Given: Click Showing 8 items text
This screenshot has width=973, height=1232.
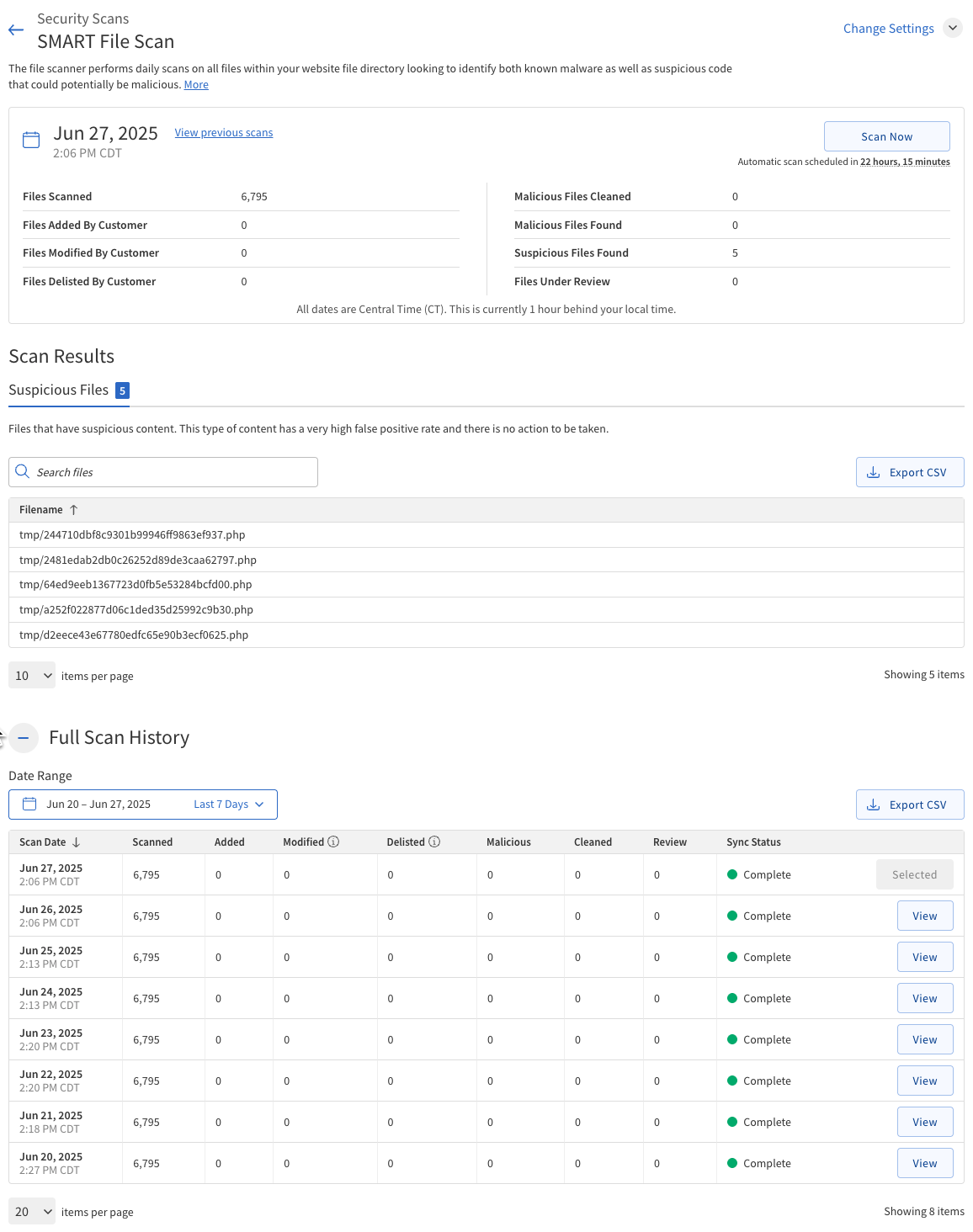Looking at the screenshot, I should click(x=924, y=1212).
